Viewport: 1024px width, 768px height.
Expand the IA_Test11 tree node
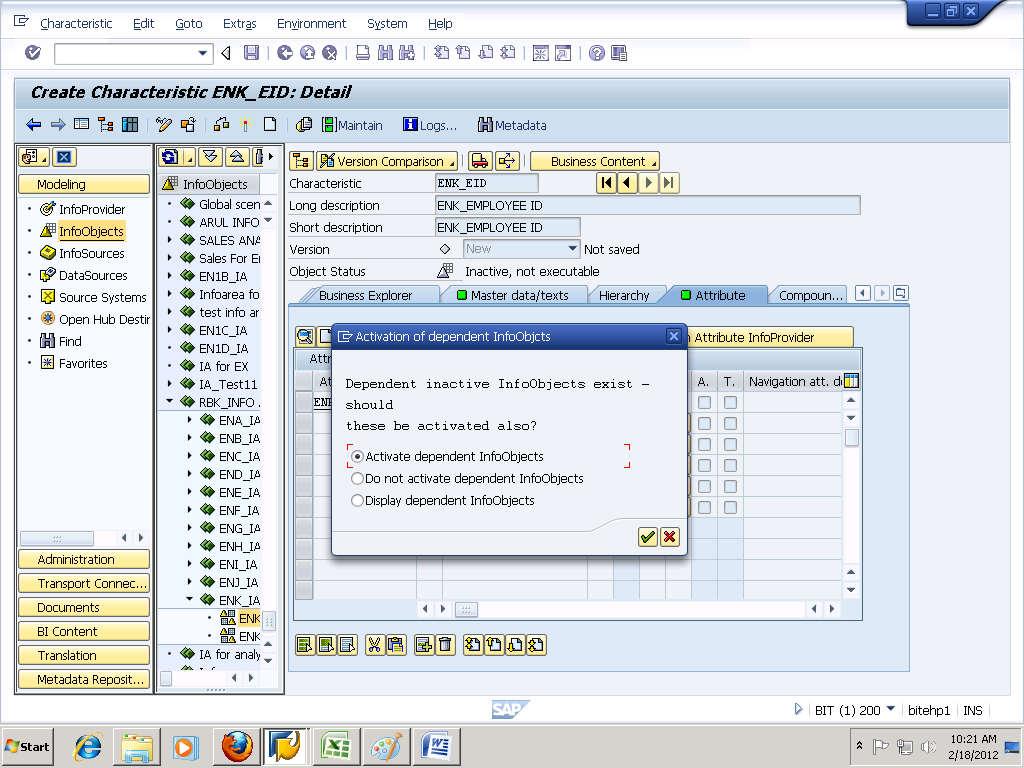(x=170, y=384)
